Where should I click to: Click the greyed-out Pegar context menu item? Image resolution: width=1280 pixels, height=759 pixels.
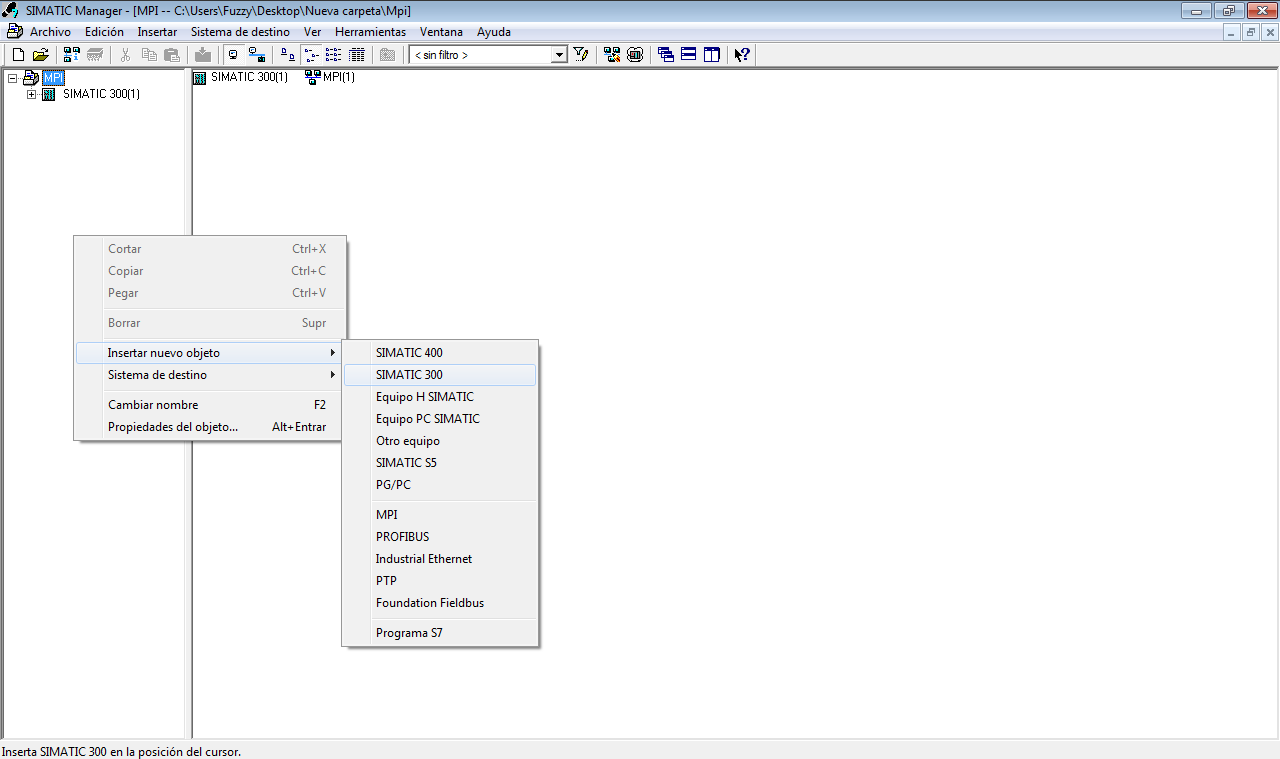pyautogui.click(x=210, y=293)
